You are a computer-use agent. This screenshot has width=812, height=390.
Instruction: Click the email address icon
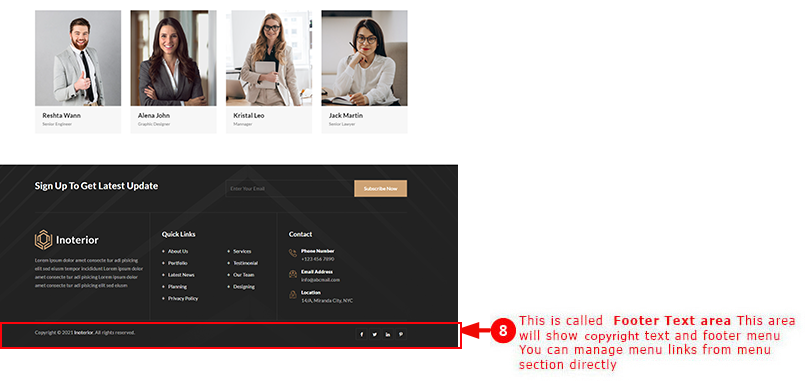pyautogui.click(x=293, y=274)
